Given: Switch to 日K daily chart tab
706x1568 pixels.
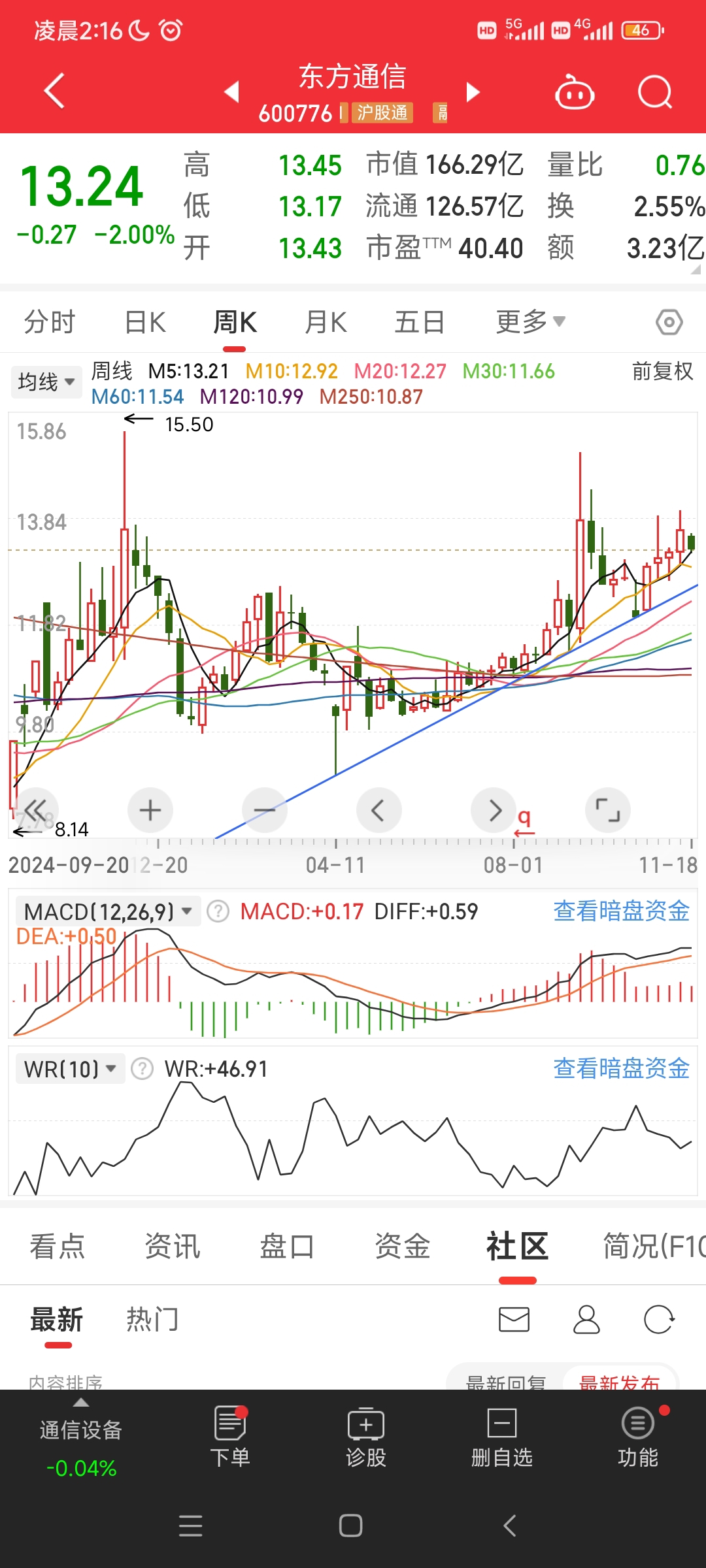Looking at the screenshot, I should coord(145,322).
